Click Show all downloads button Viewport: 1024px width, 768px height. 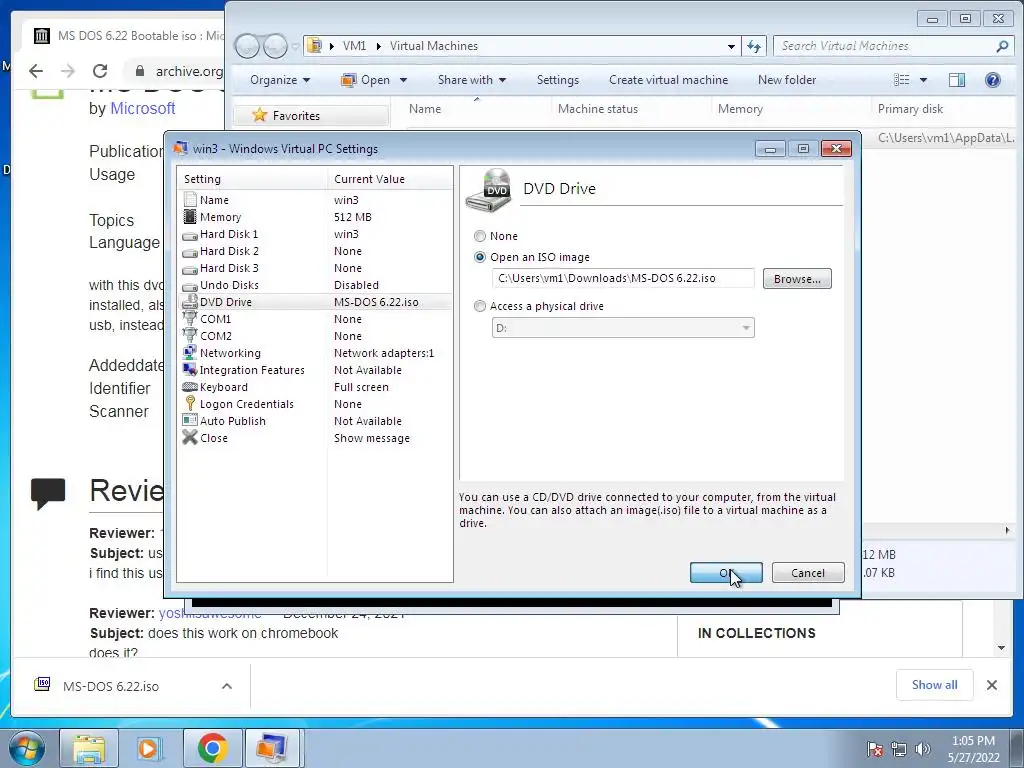[935, 684]
